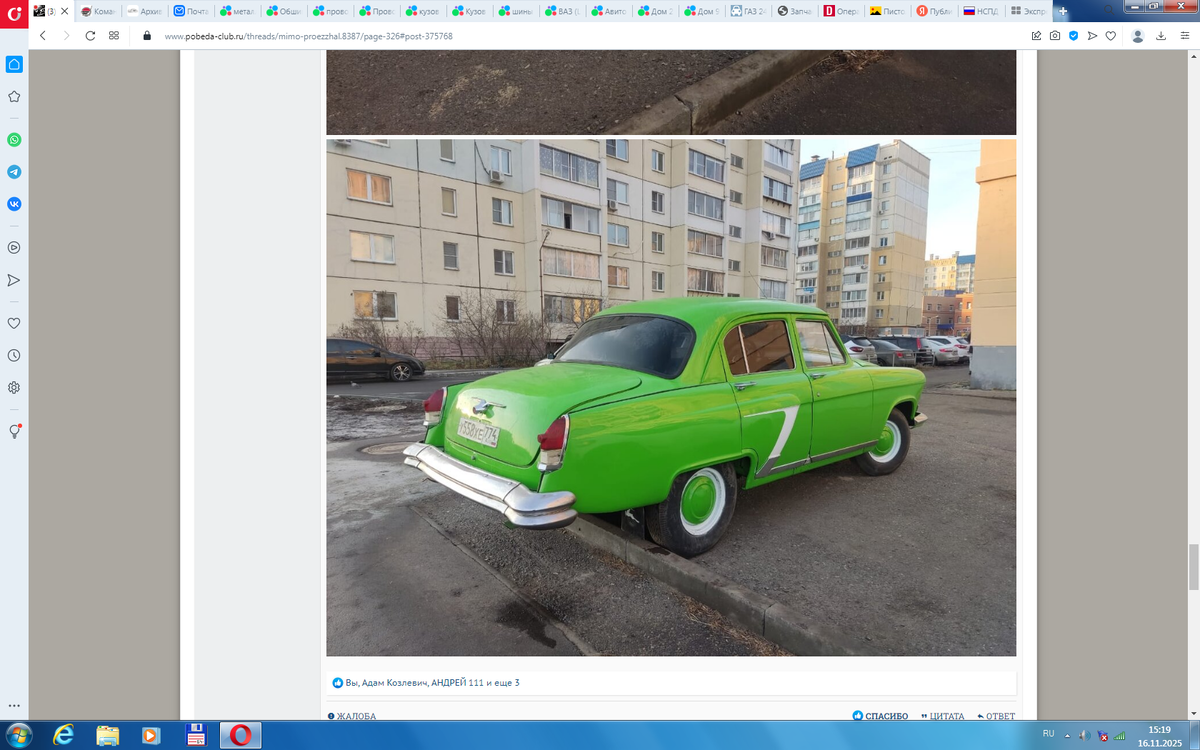
Task: Toggle the ad blocker shield icon
Action: click(x=1073, y=35)
